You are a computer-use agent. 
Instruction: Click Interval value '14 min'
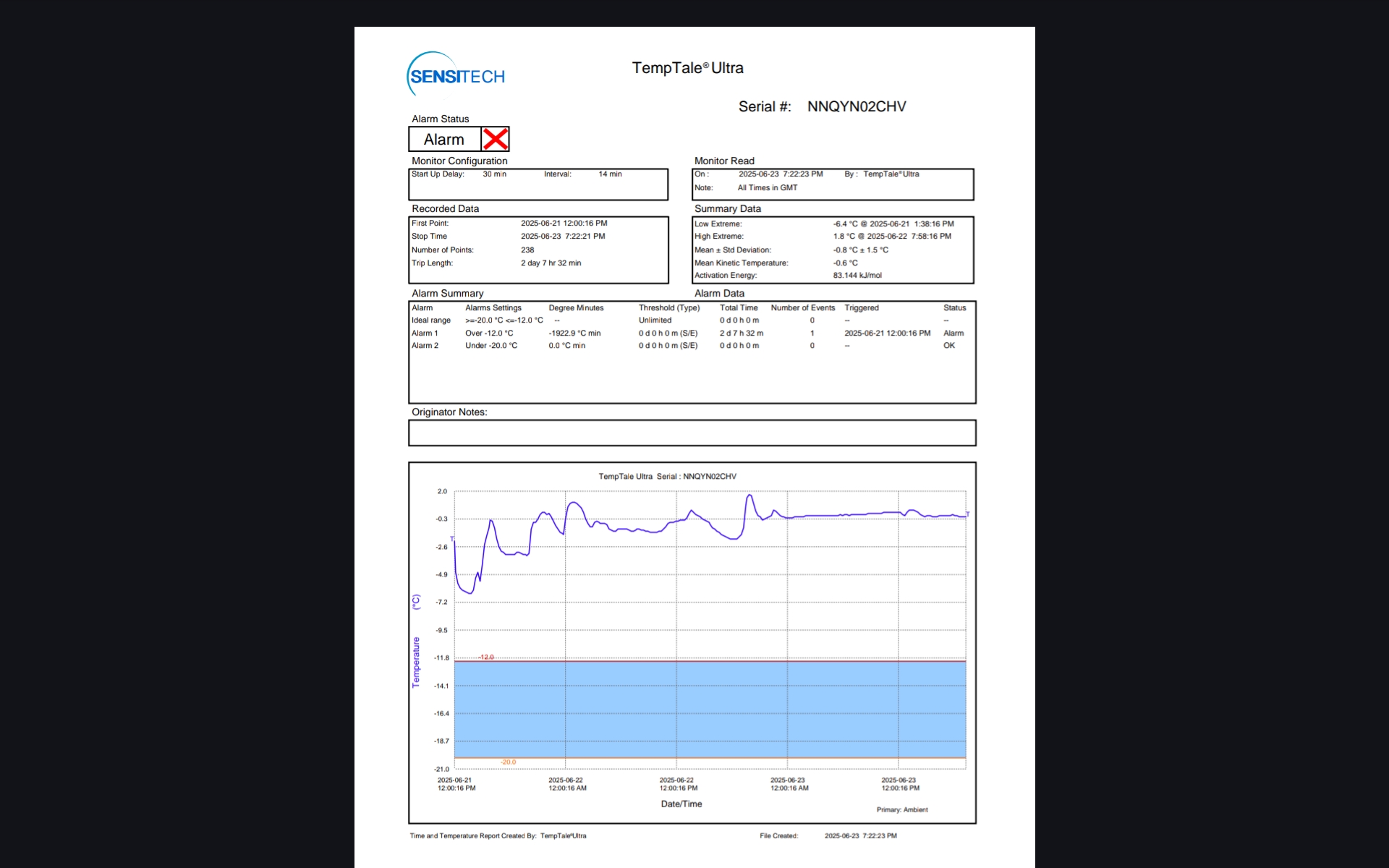click(x=610, y=174)
